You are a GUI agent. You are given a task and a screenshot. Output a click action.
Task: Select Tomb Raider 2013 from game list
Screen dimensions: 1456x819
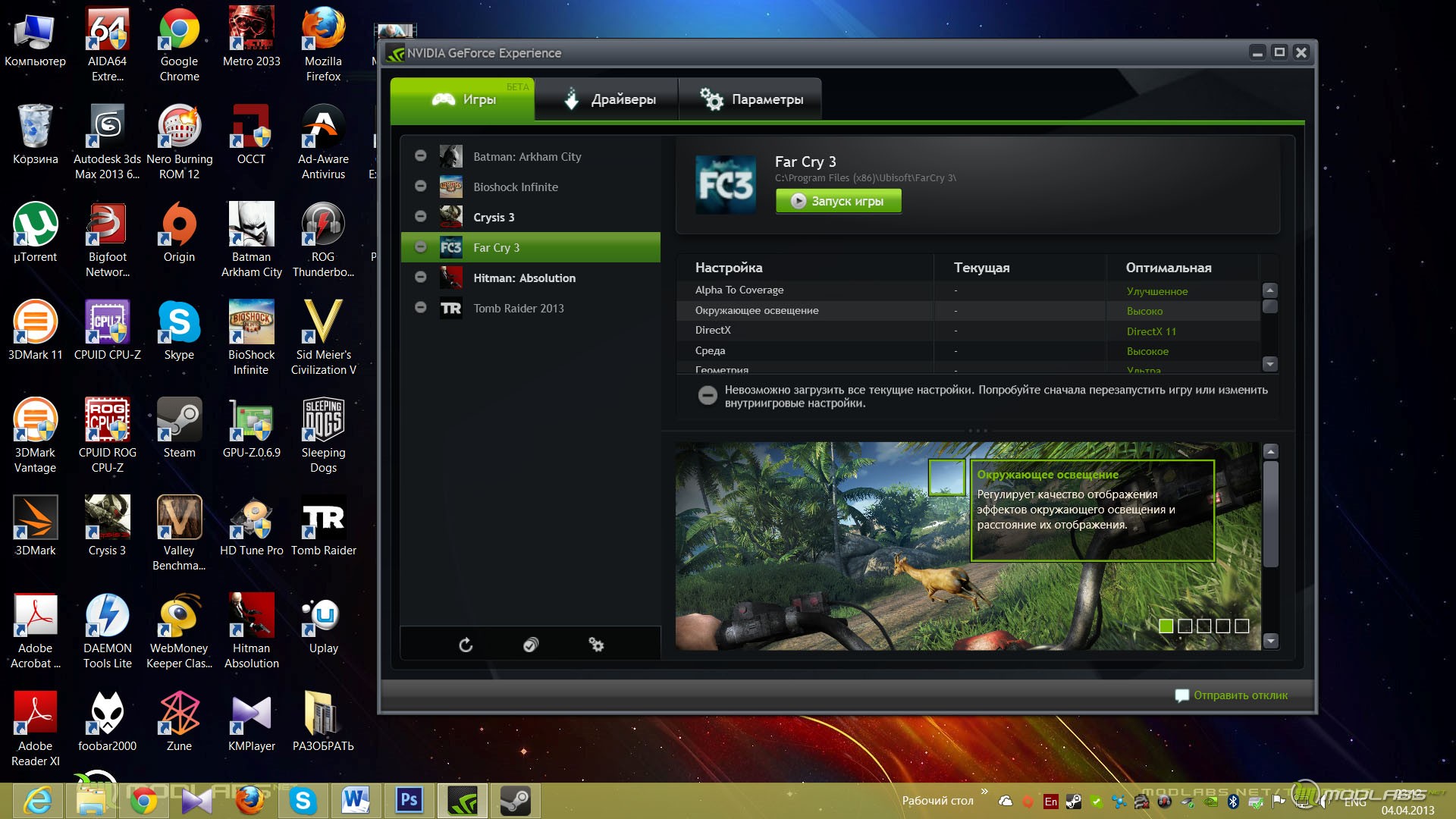(x=518, y=307)
